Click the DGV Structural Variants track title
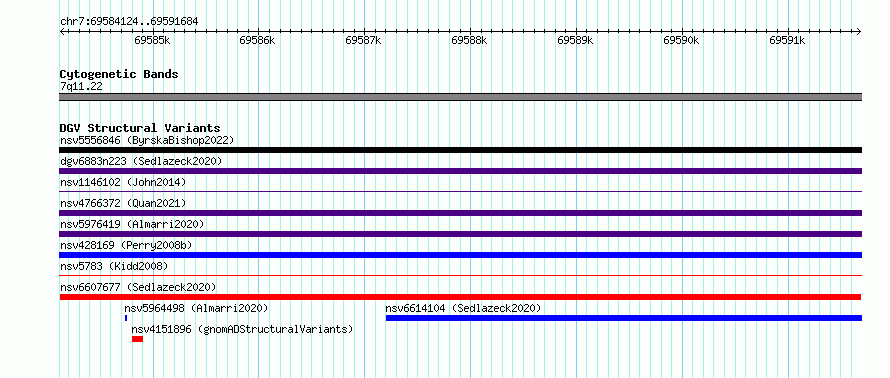Image resolution: width=890 pixels, height=378 pixels. pyautogui.click(x=140, y=128)
